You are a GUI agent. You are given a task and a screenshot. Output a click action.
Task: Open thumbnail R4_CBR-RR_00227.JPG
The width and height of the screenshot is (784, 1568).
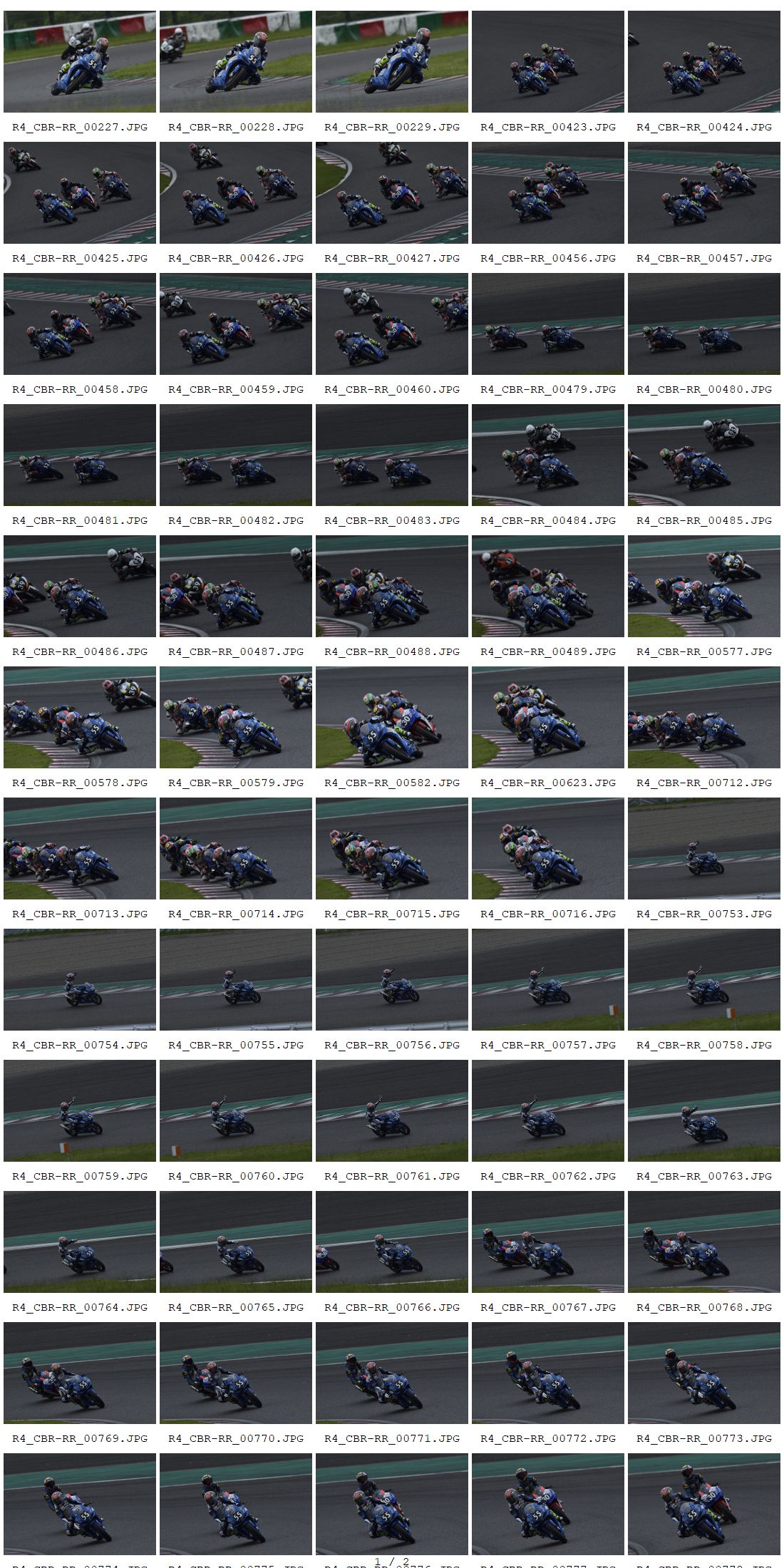80,61
